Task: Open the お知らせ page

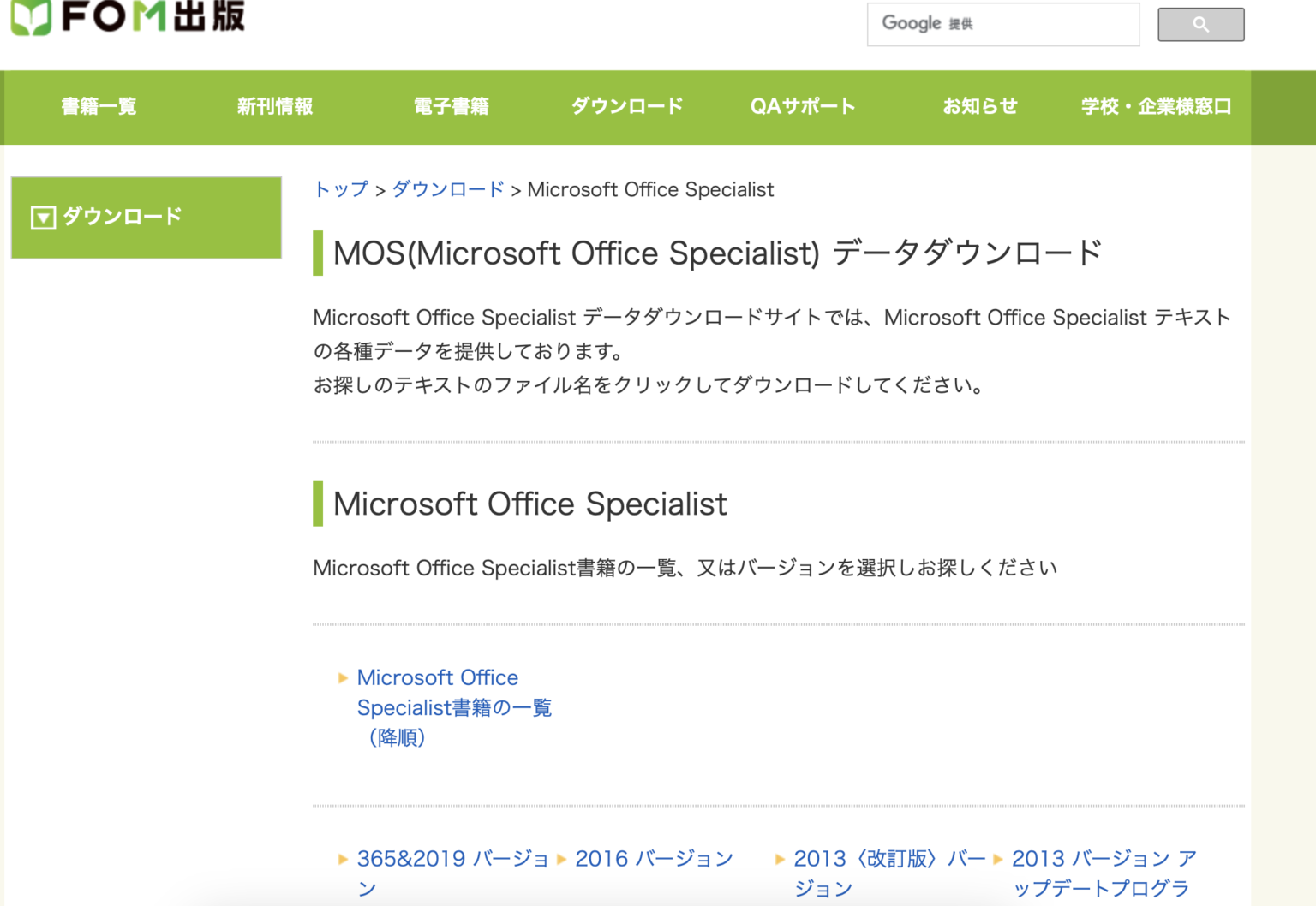Action: [980, 106]
